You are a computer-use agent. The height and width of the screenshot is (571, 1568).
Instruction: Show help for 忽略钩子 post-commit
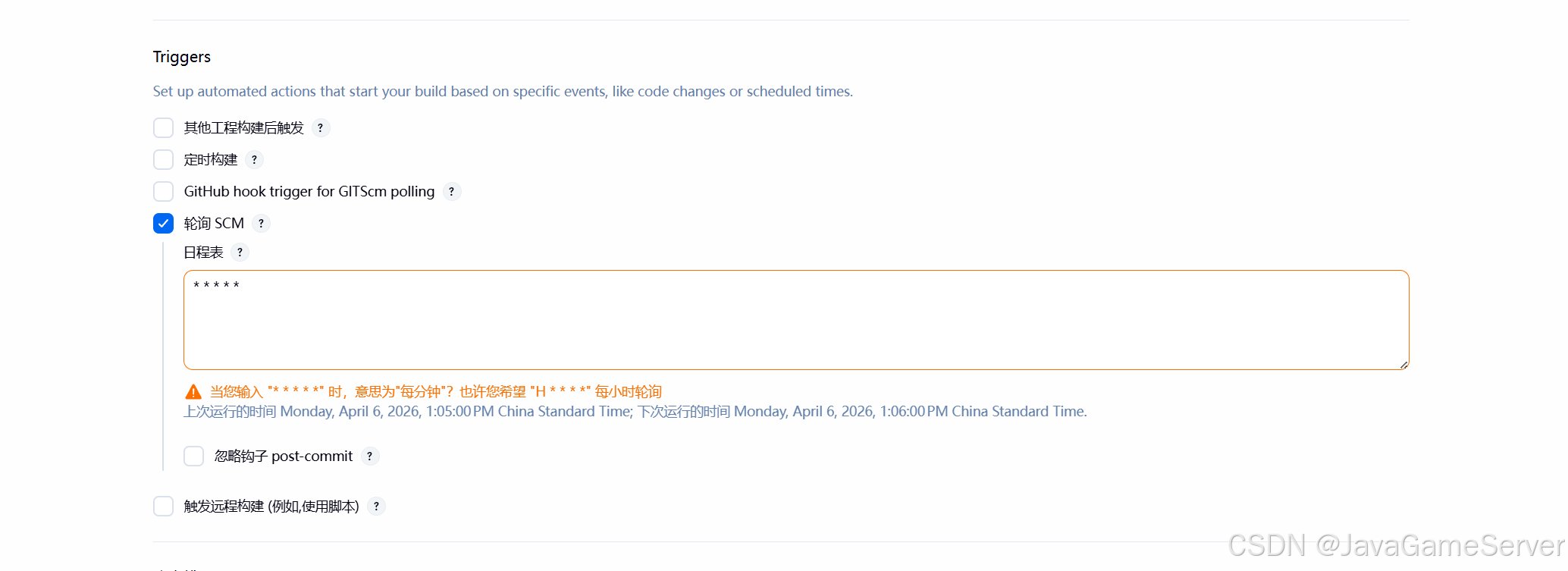(370, 456)
